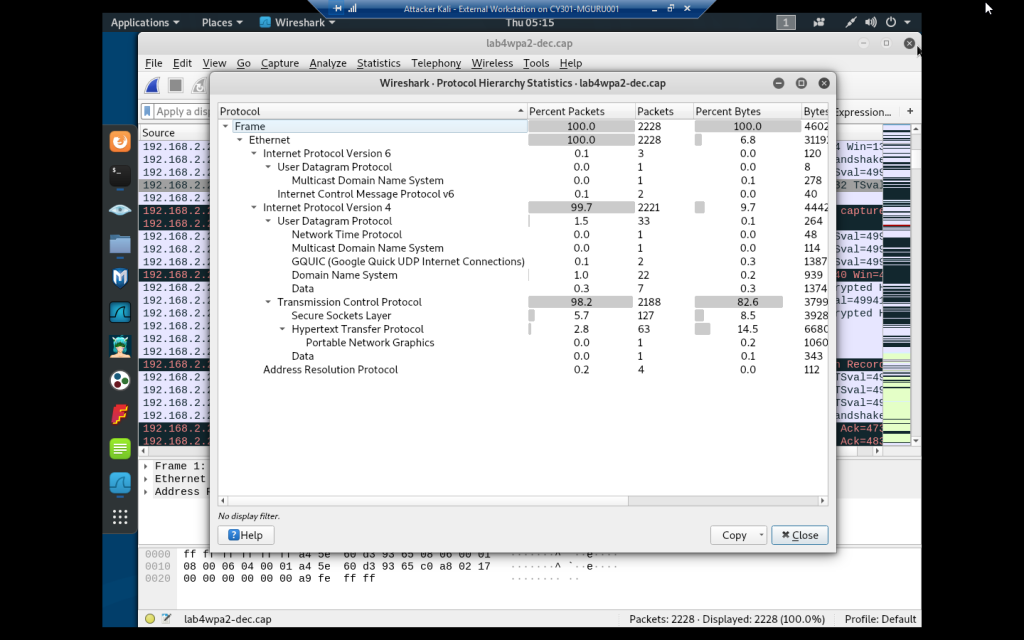The image size is (1024, 640).
Task: Click the display filter bookmark icon
Action: tap(148, 111)
